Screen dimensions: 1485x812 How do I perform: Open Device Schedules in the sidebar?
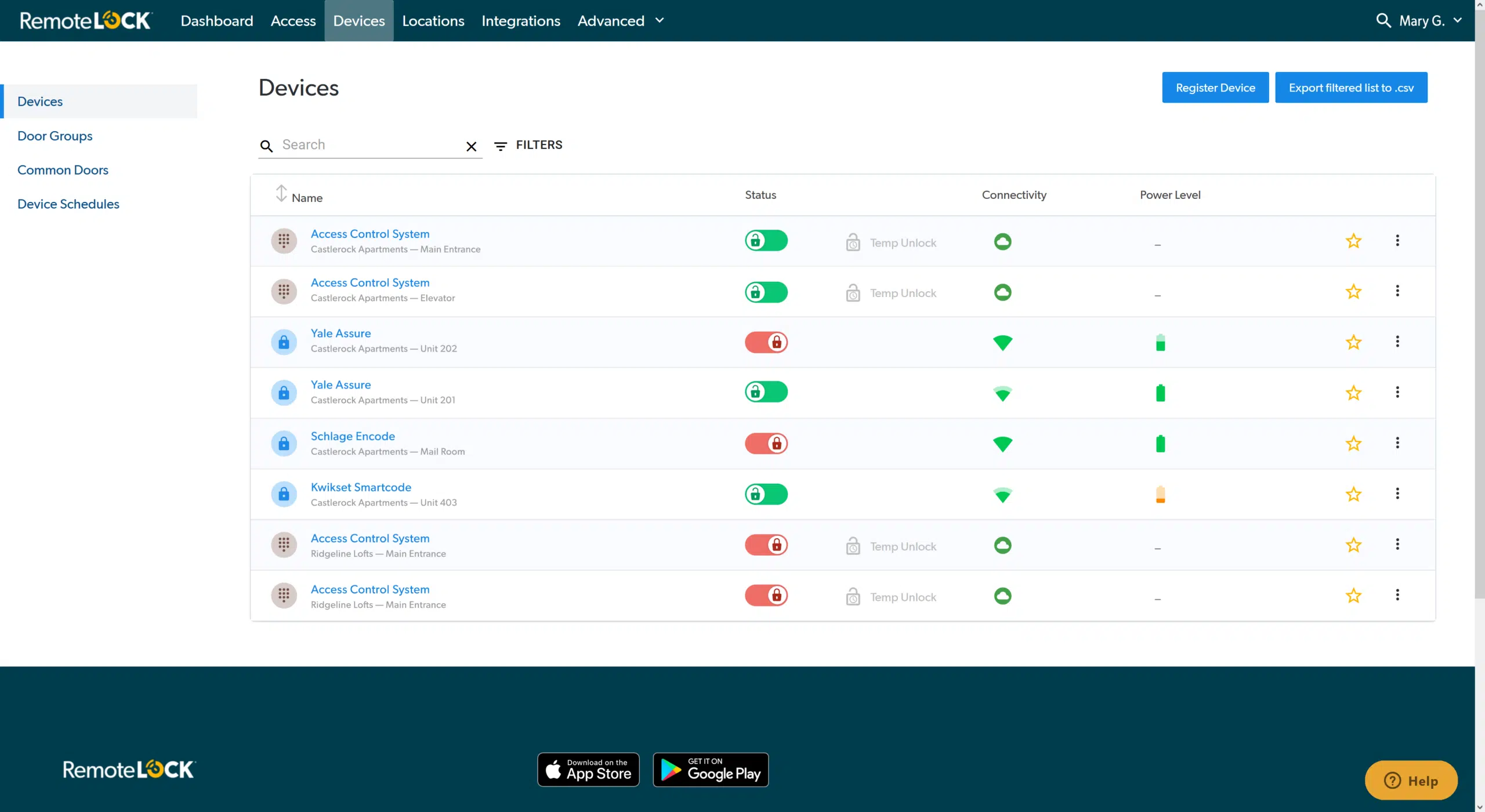(68, 204)
